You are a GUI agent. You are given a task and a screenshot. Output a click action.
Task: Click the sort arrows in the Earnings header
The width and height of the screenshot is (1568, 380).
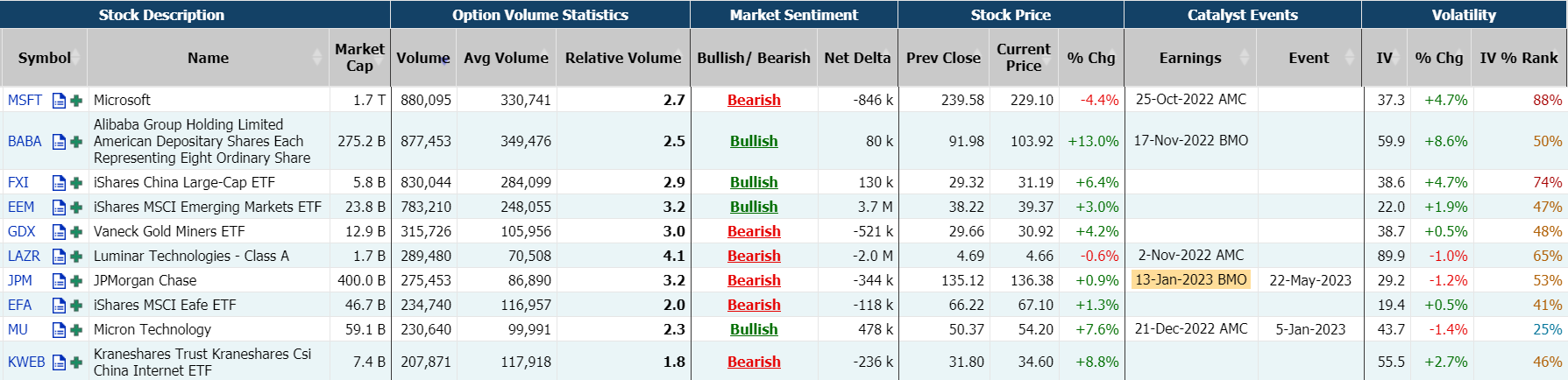pos(1245,58)
